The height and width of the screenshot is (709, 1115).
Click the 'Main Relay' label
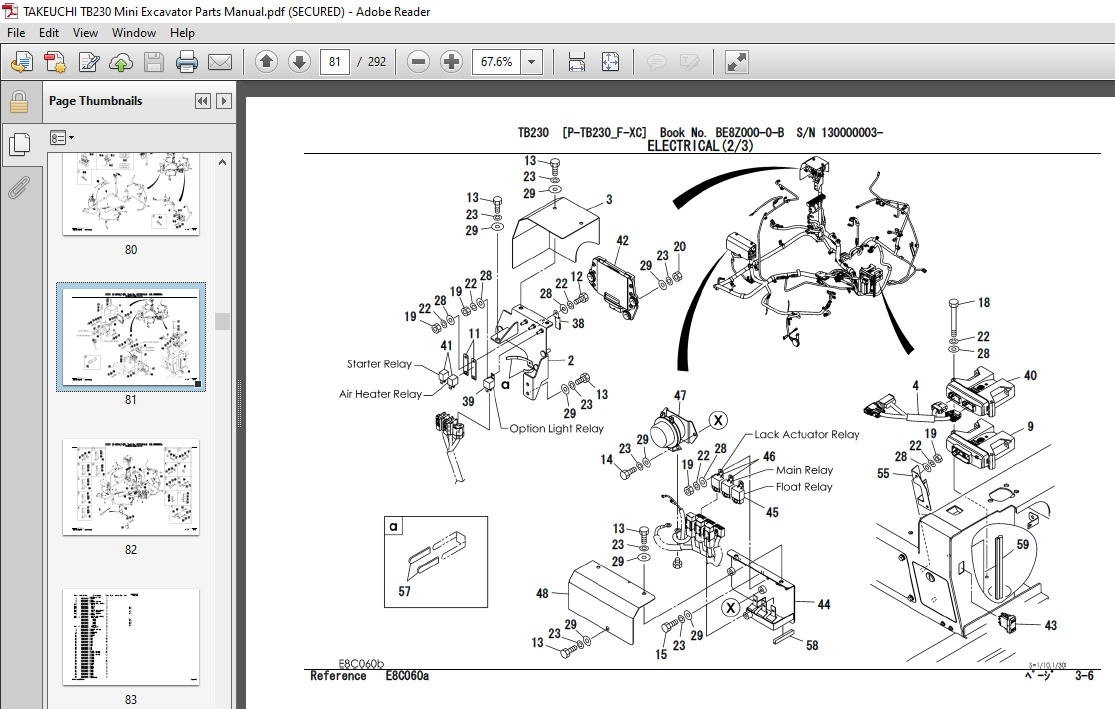(804, 470)
